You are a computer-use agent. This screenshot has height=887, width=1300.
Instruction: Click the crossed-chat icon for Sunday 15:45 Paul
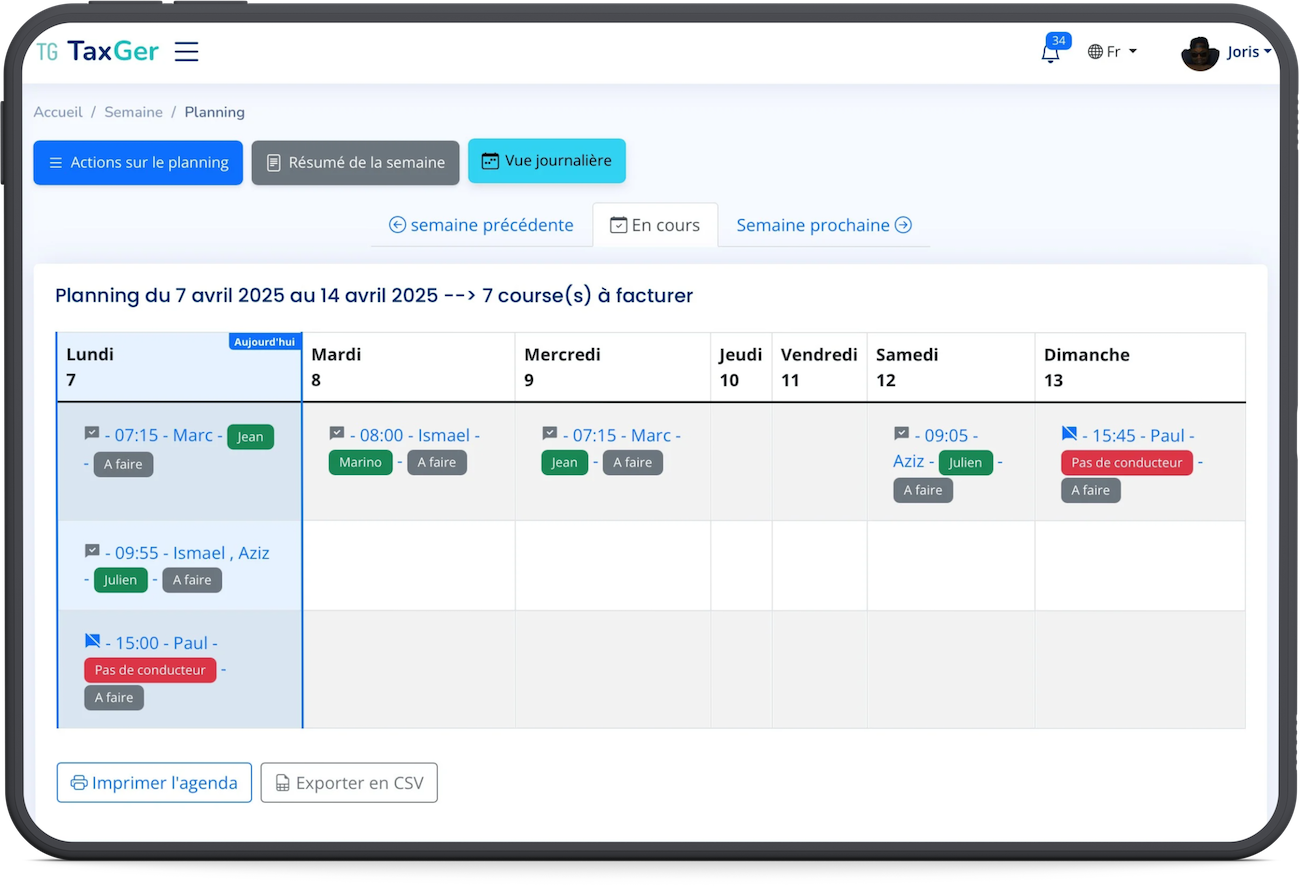coord(1070,433)
